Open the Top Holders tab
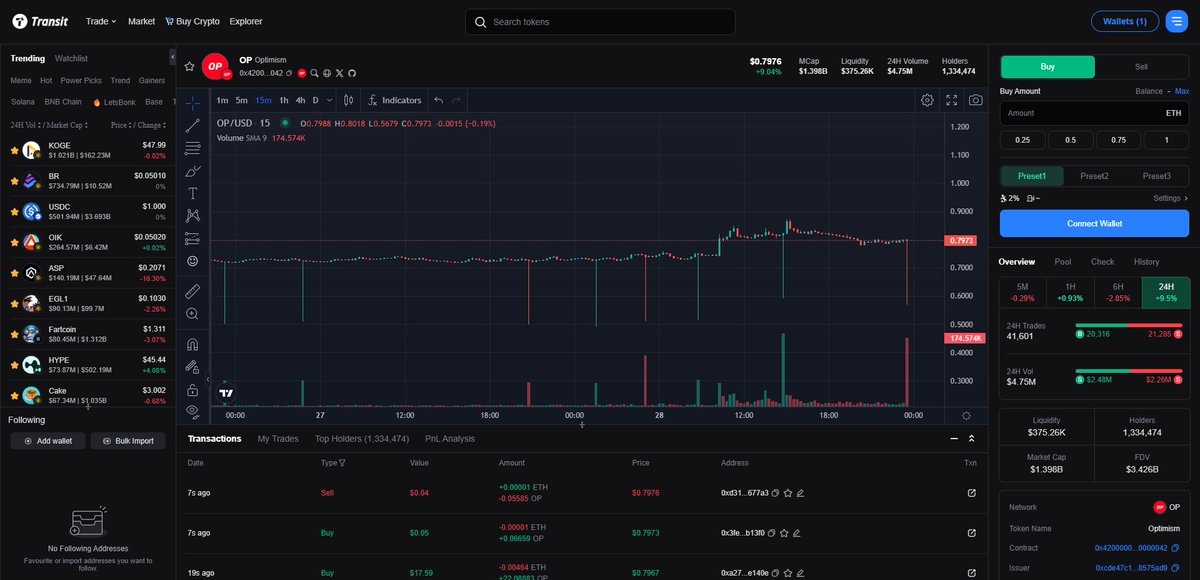1200x580 pixels. tap(361, 439)
